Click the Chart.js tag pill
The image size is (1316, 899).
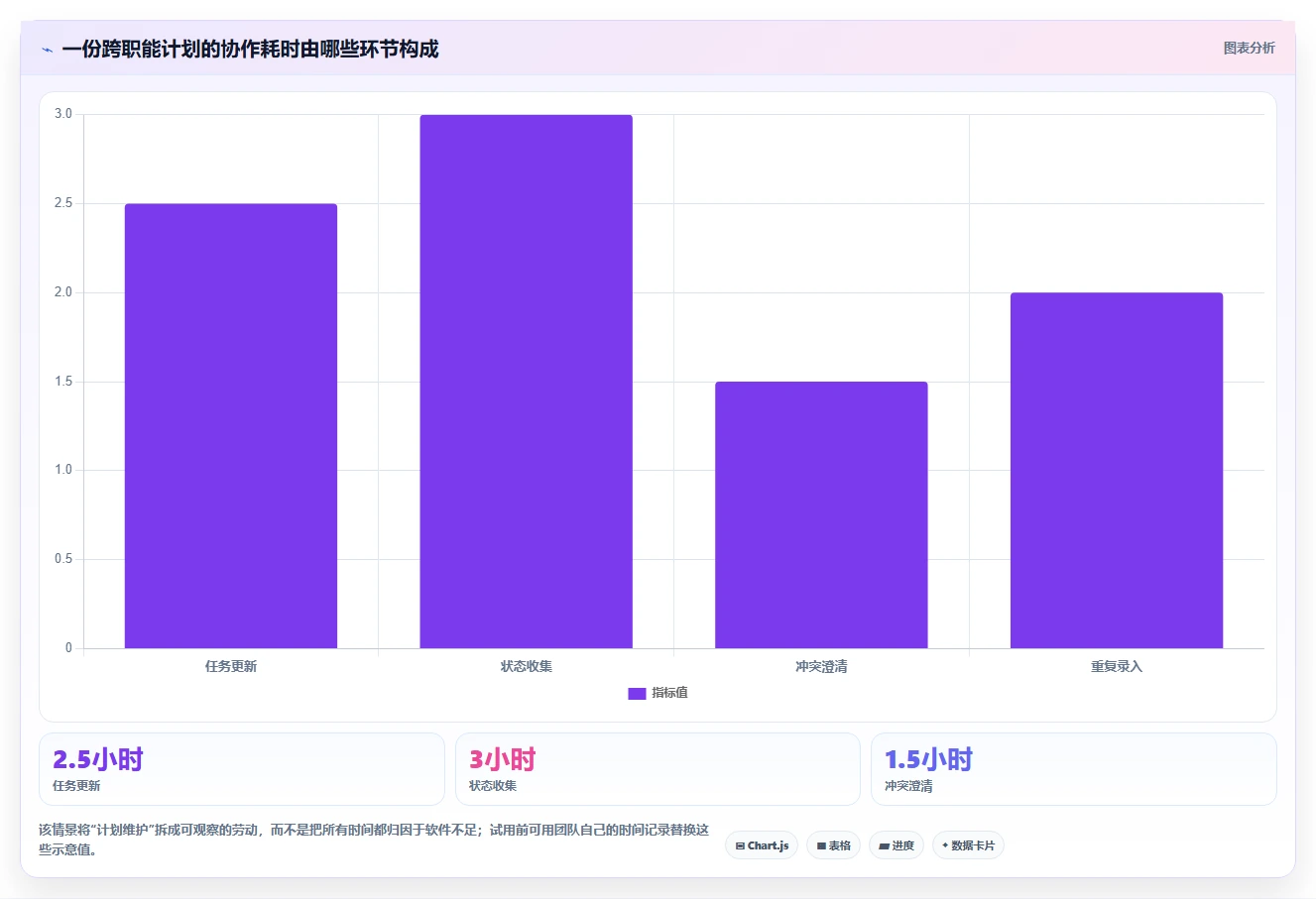tap(762, 845)
